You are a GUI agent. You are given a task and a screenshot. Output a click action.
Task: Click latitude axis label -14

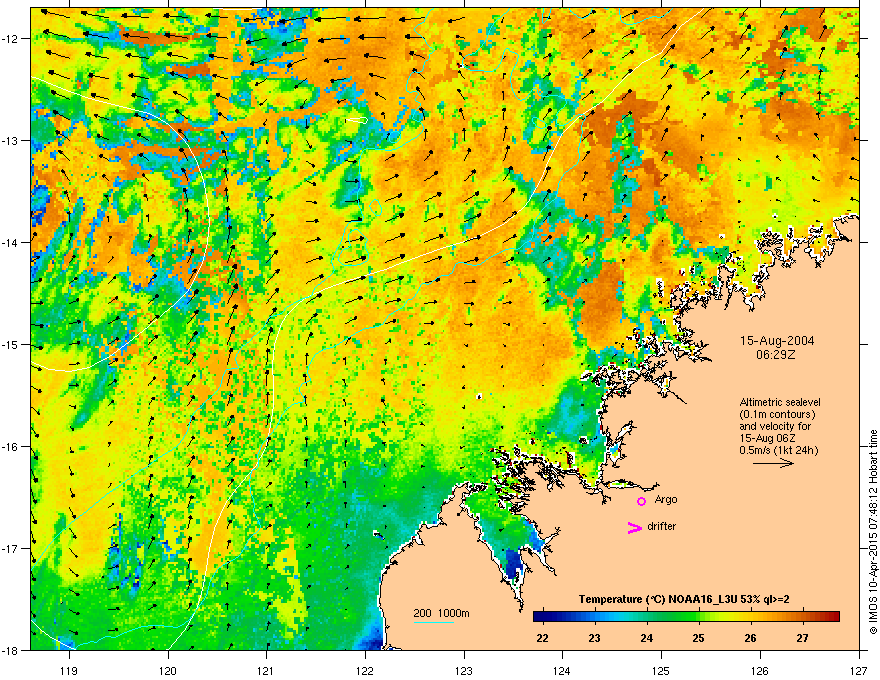pos(10,242)
